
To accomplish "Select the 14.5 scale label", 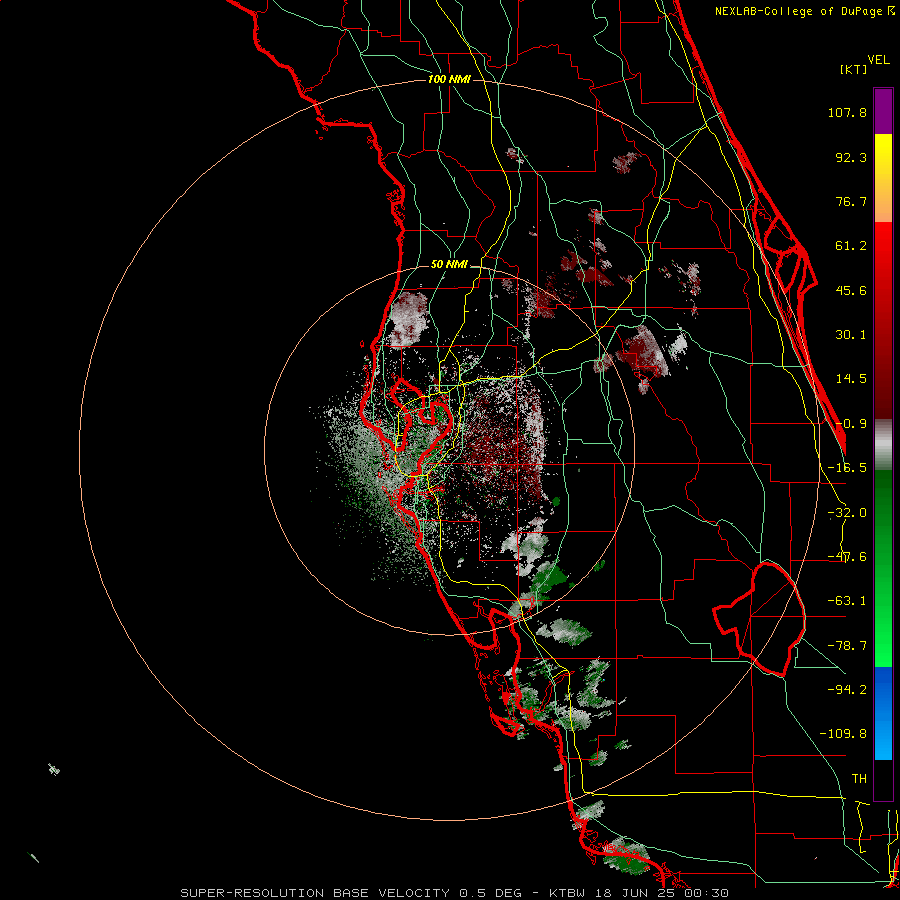I will pyautogui.click(x=851, y=379).
